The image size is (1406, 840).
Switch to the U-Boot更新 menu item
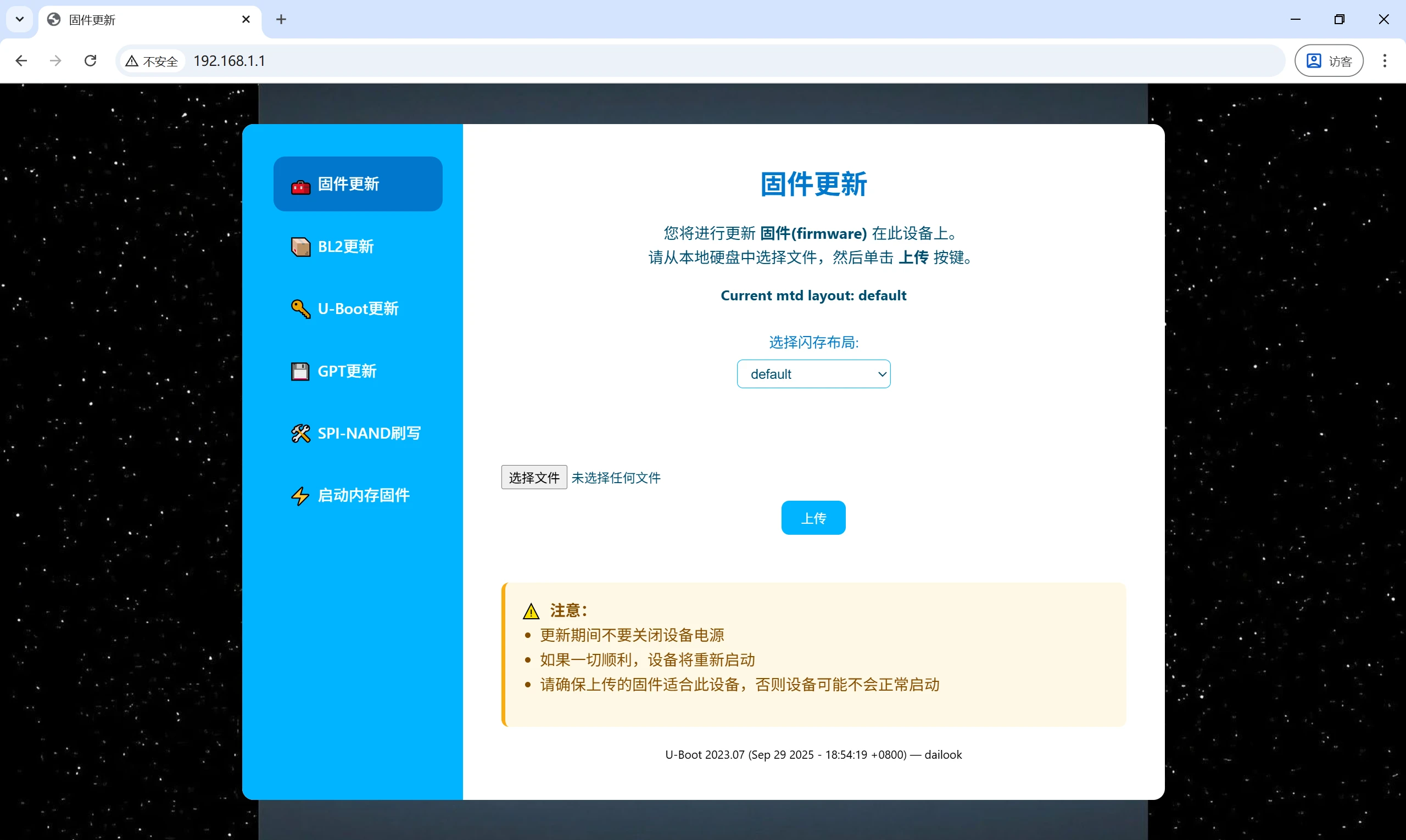(358, 309)
